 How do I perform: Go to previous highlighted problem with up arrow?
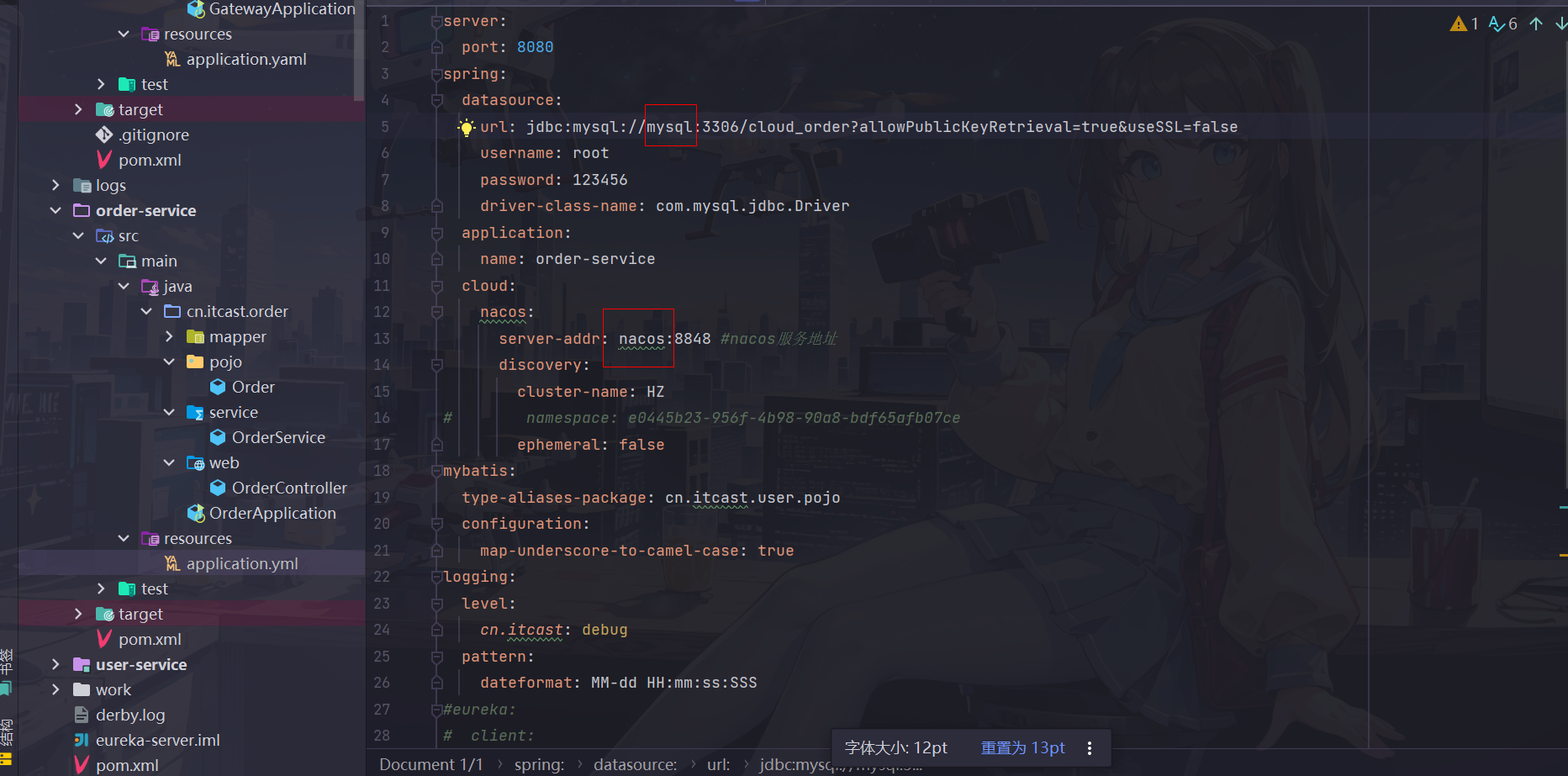[1536, 24]
